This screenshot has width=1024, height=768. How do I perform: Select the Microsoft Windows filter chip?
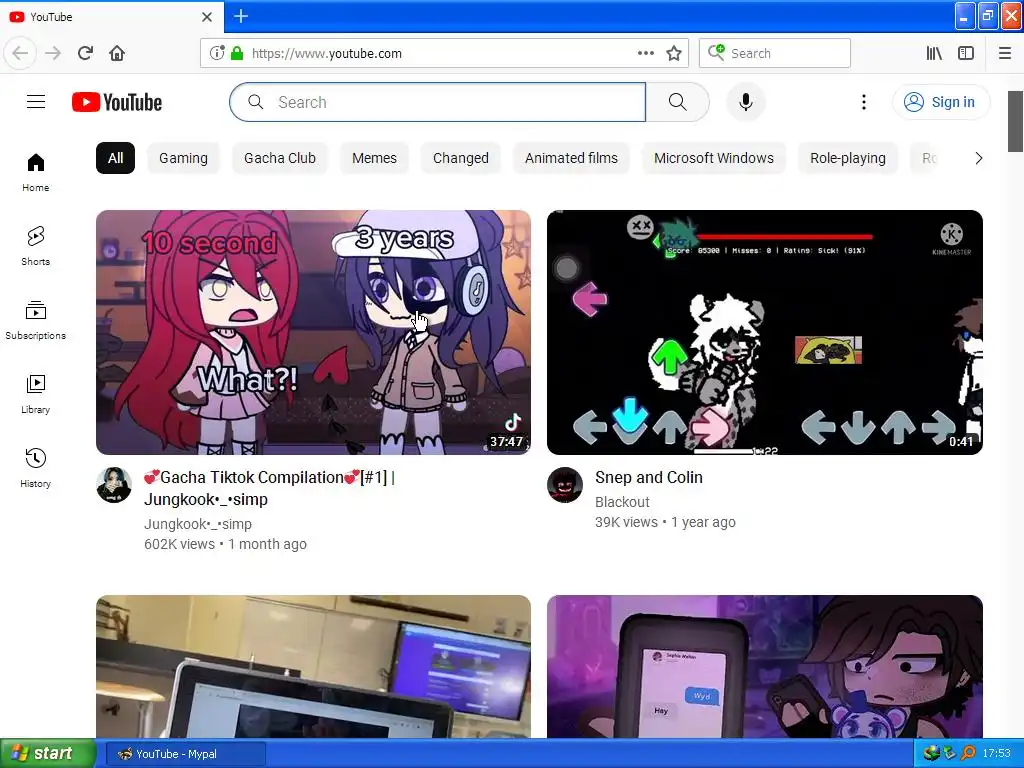tap(714, 158)
